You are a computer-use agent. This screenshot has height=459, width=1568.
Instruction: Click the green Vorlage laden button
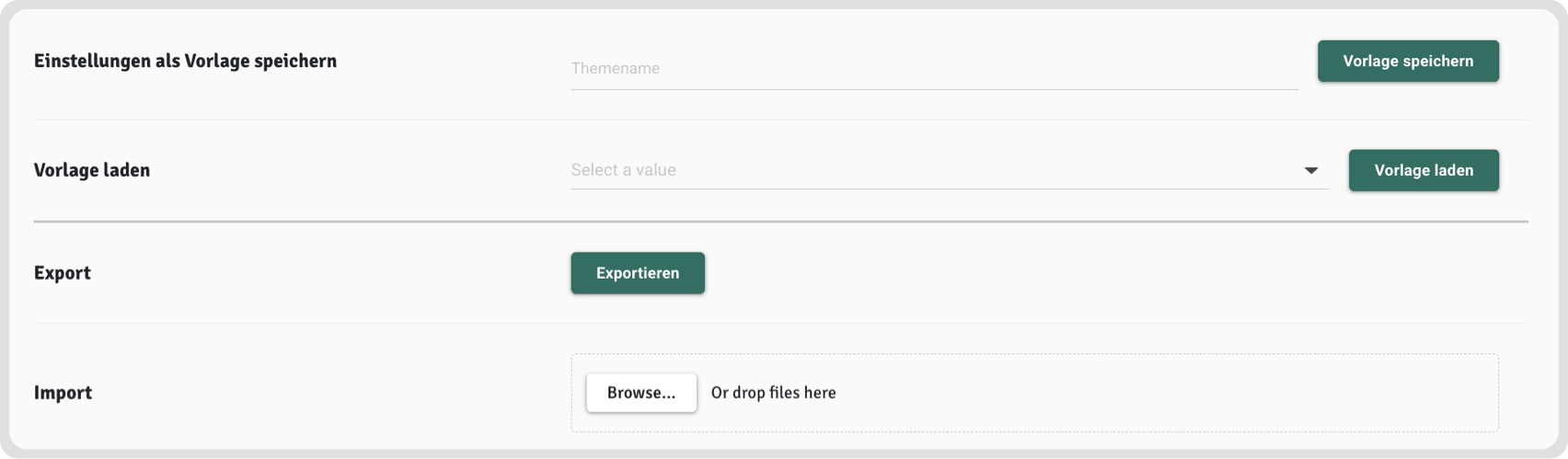click(x=1423, y=170)
